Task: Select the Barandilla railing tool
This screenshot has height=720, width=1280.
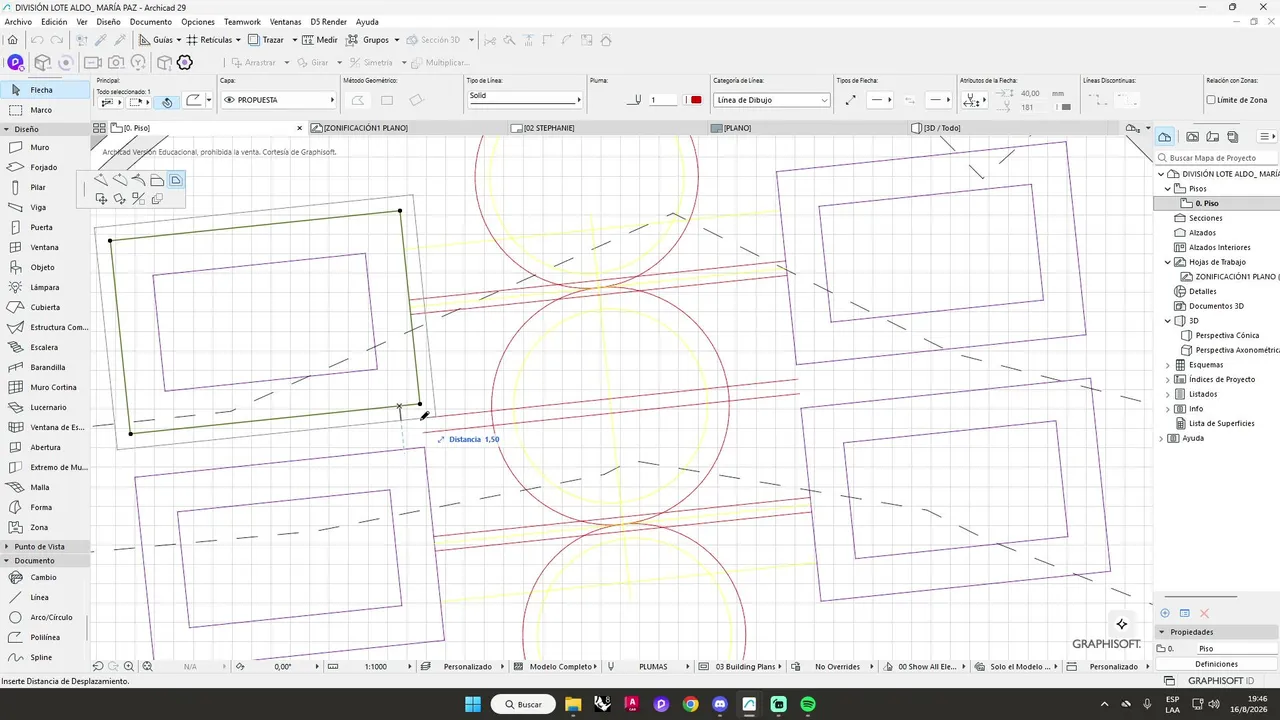Action: 45,367
